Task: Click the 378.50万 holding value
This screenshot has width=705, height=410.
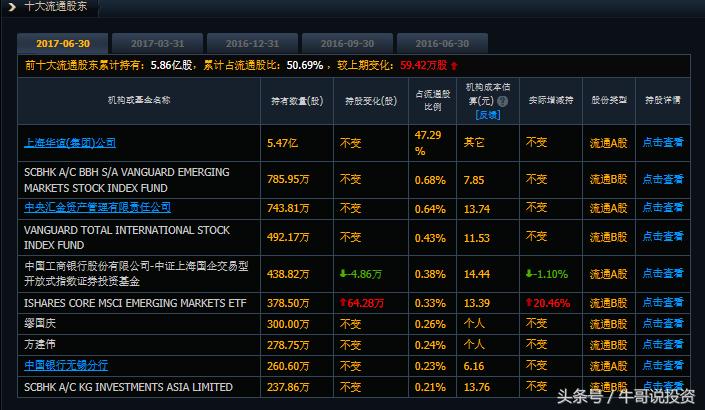Action: [288, 303]
